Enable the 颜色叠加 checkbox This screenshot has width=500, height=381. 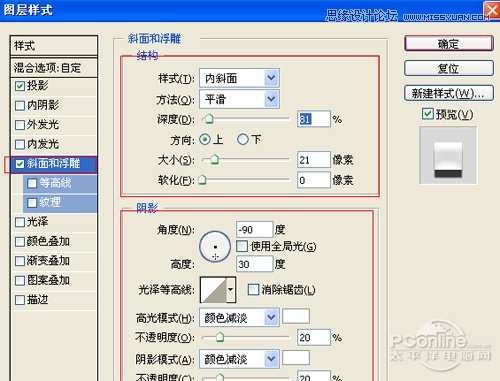(x=20, y=242)
